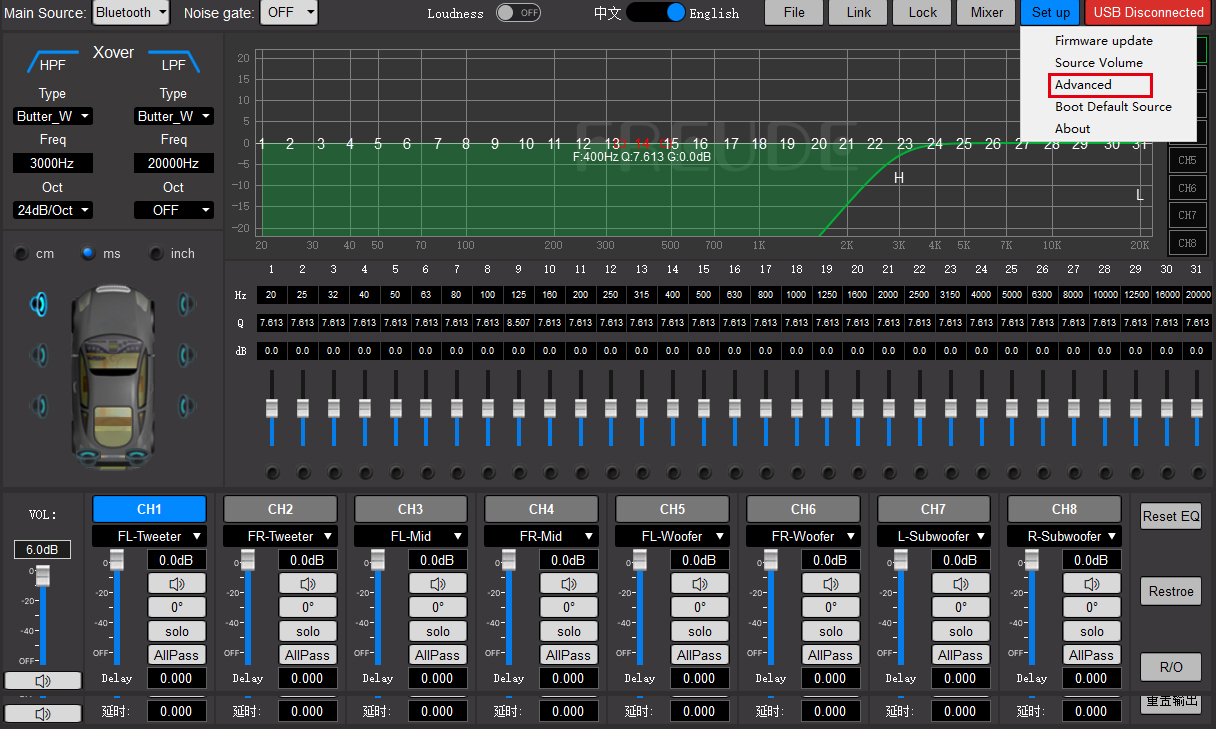Click the CH4 speaker mute icon
The image size is (1216, 729).
[x=569, y=584]
